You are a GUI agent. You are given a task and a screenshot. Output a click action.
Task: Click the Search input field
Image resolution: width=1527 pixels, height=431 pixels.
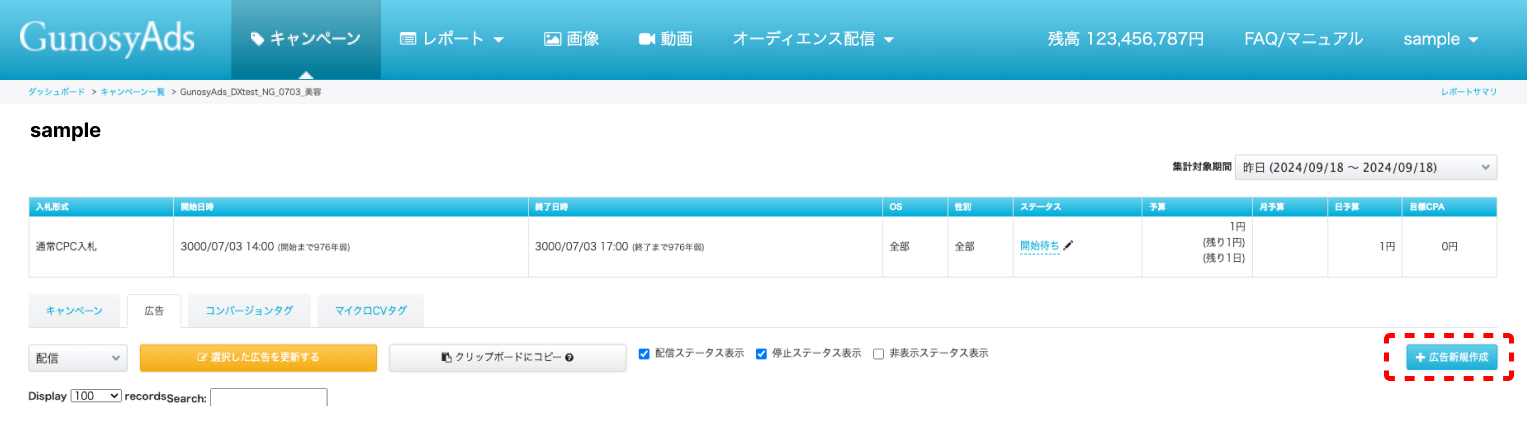coord(269,397)
